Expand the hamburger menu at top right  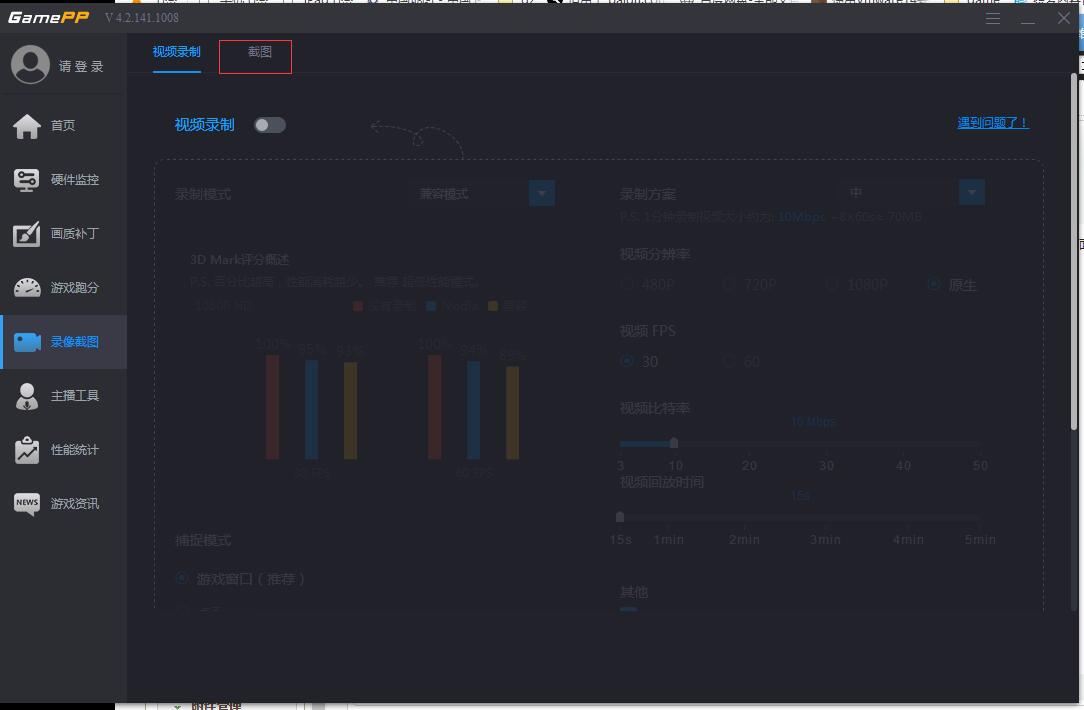(992, 17)
